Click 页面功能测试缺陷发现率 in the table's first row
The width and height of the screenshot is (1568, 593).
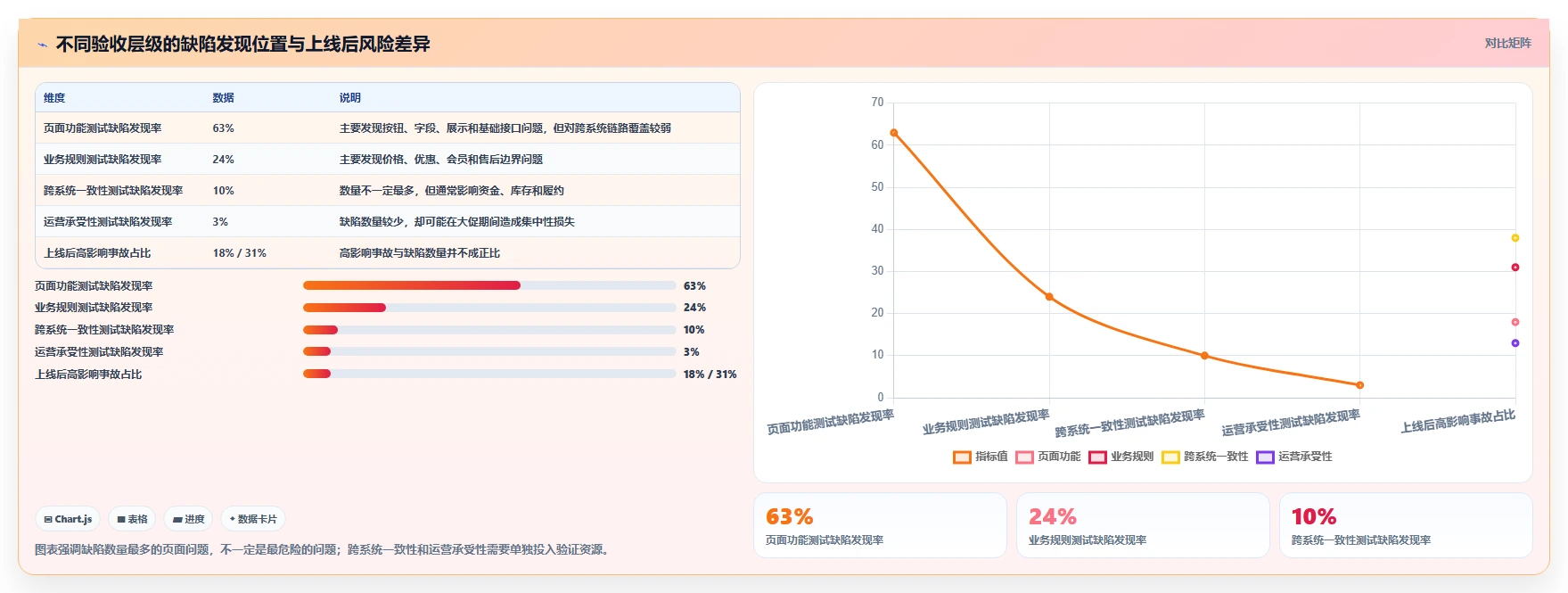(x=103, y=128)
